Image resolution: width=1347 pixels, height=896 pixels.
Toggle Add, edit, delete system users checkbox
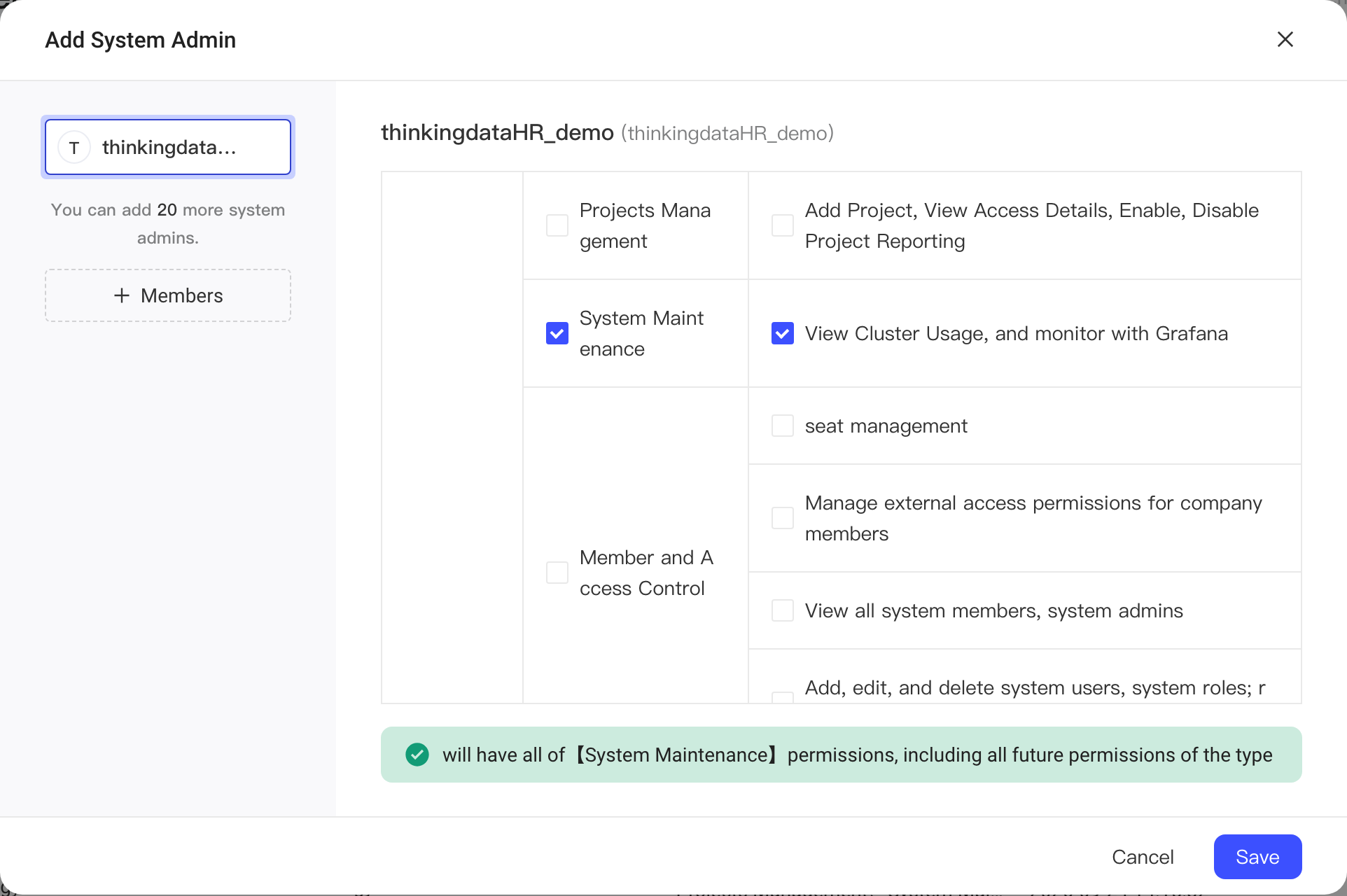(x=783, y=697)
